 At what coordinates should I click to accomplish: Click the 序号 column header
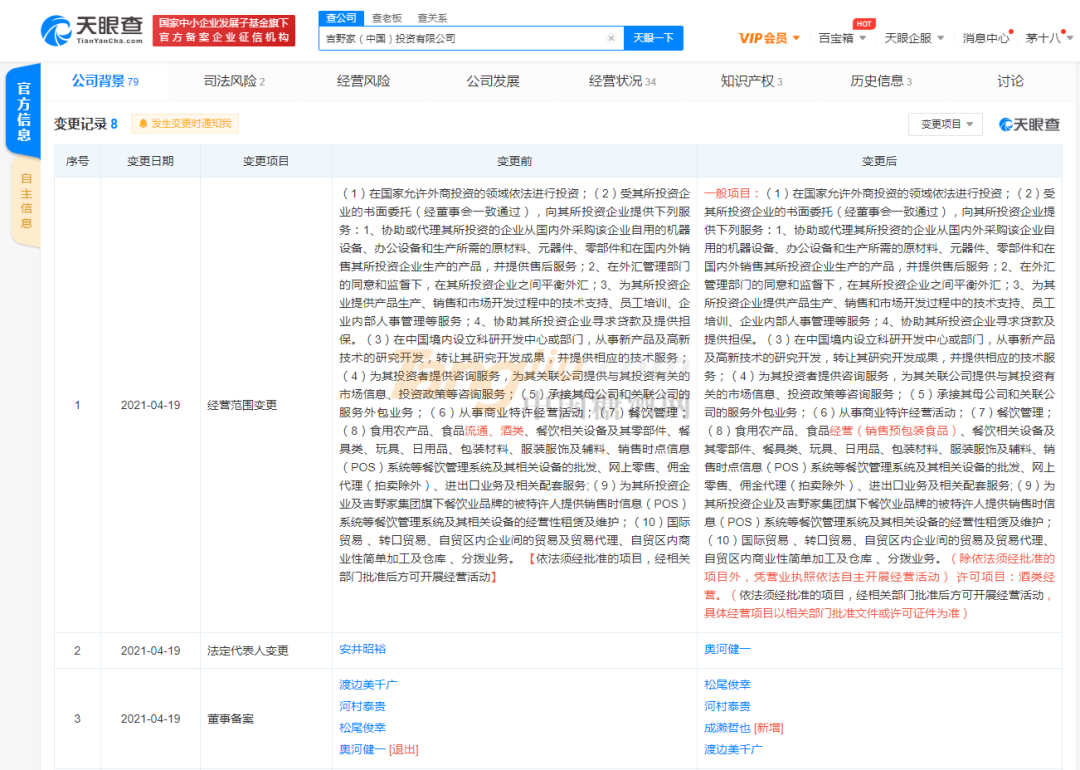point(77,161)
